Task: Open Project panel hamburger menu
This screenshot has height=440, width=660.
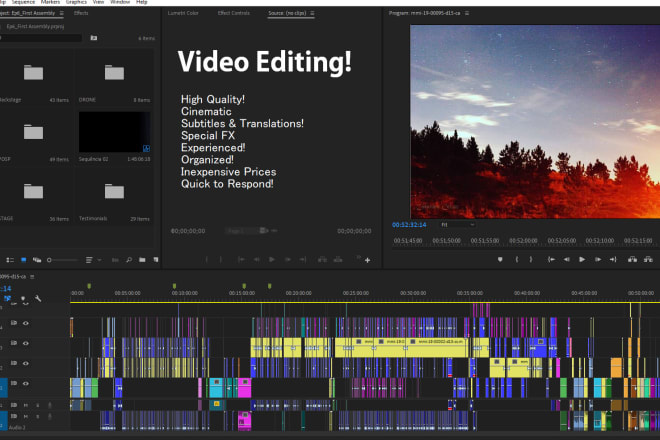Action: coord(61,13)
